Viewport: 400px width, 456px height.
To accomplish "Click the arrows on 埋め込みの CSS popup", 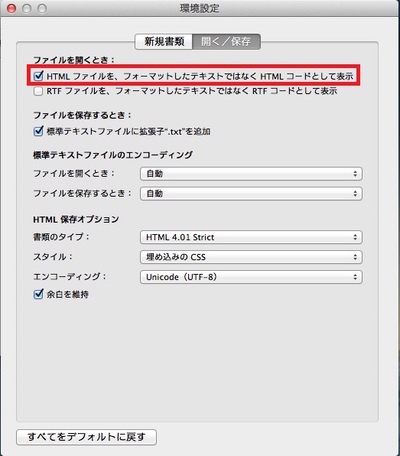I will click(x=355, y=257).
